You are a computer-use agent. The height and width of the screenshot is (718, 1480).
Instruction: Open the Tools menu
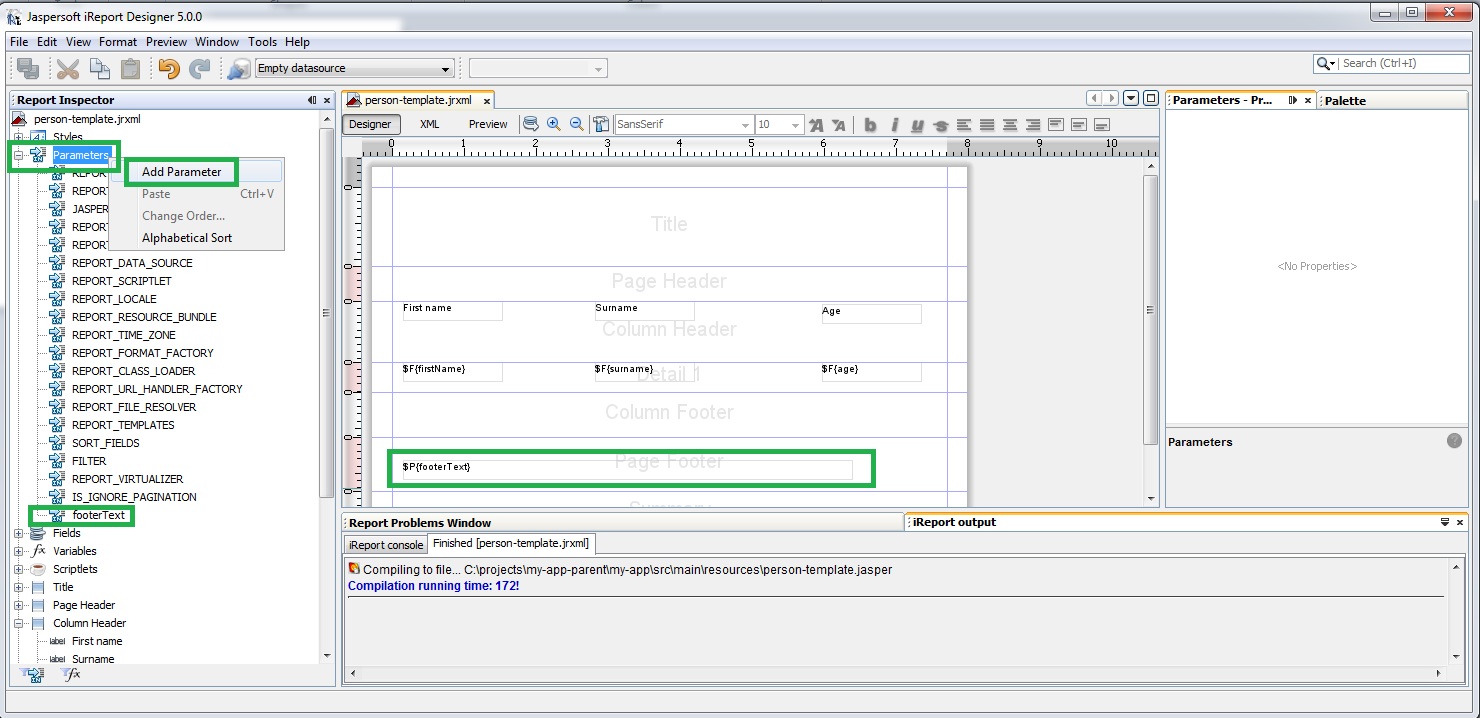pos(262,42)
